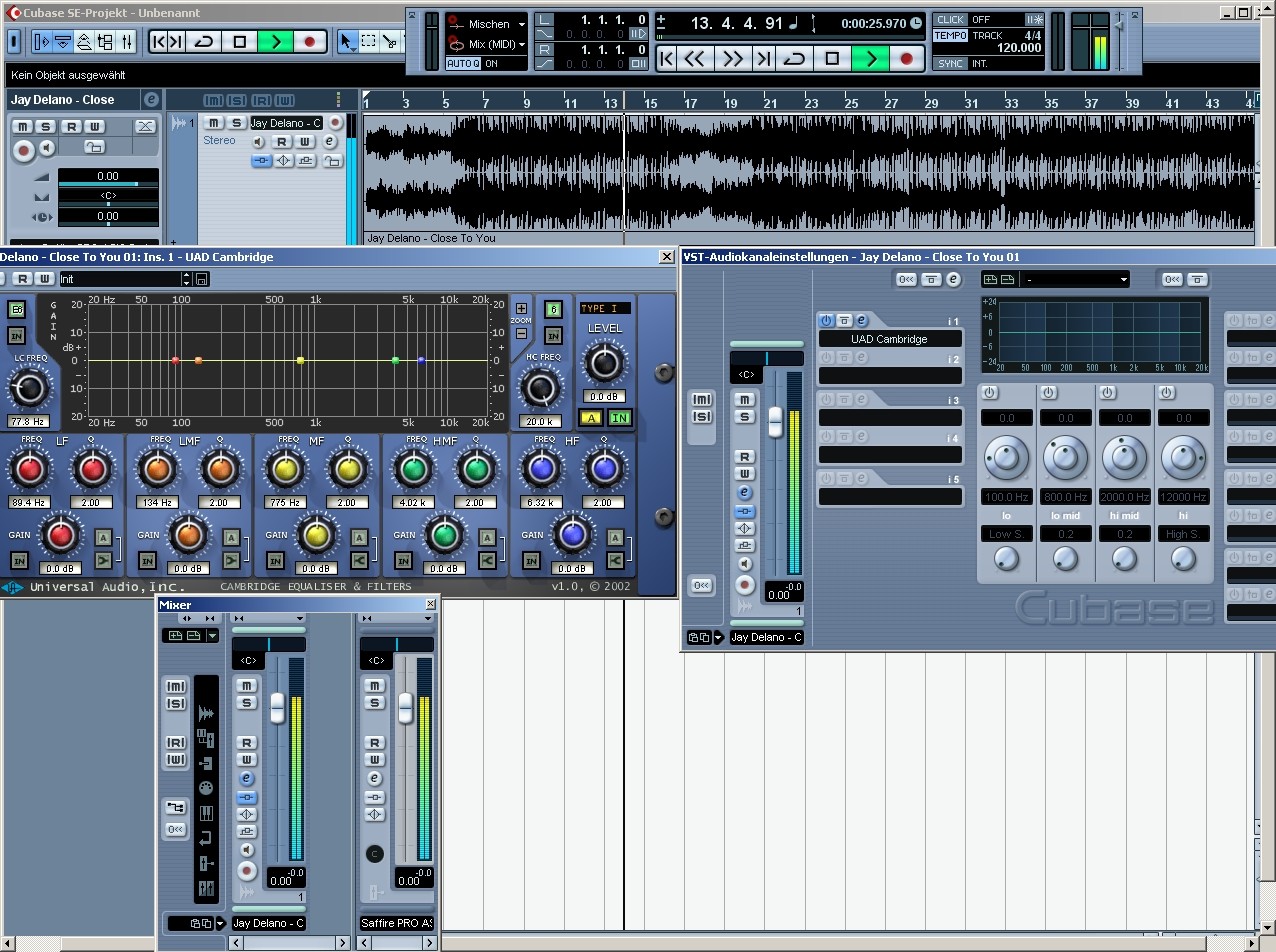Record-enable the Jay Delano track in the track list
This screenshot has width=1276, height=952.
coord(335,123)
